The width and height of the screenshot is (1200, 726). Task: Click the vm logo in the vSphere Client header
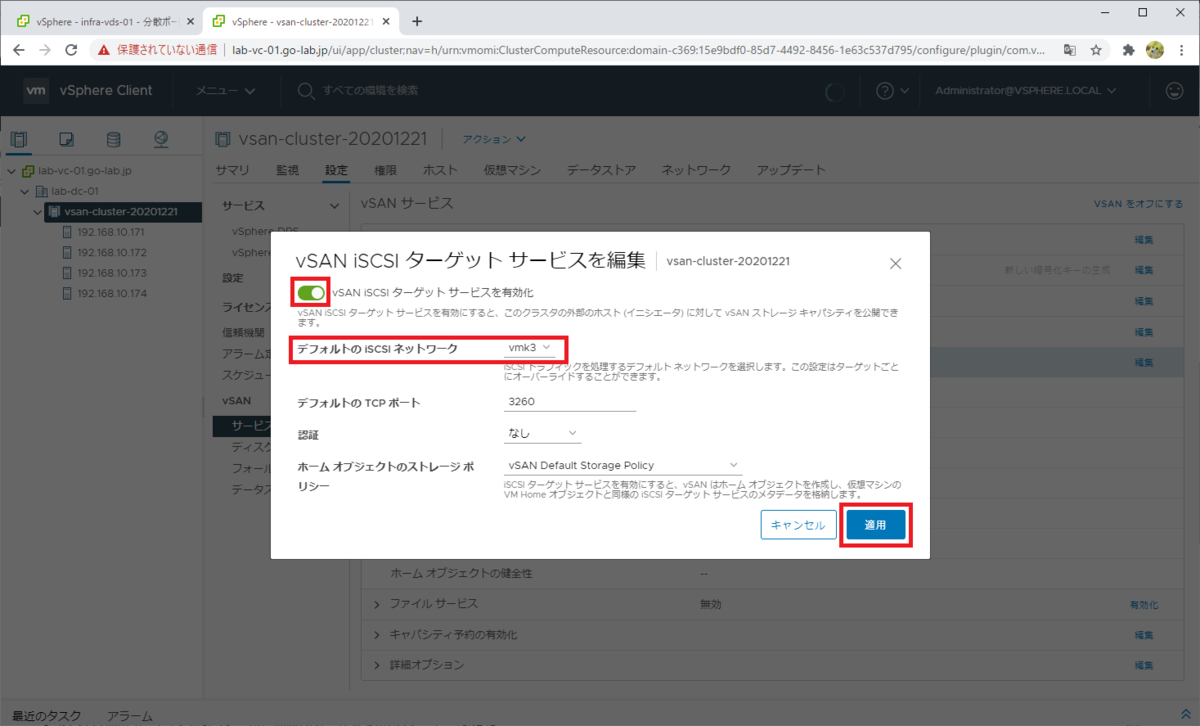[36, 90]
